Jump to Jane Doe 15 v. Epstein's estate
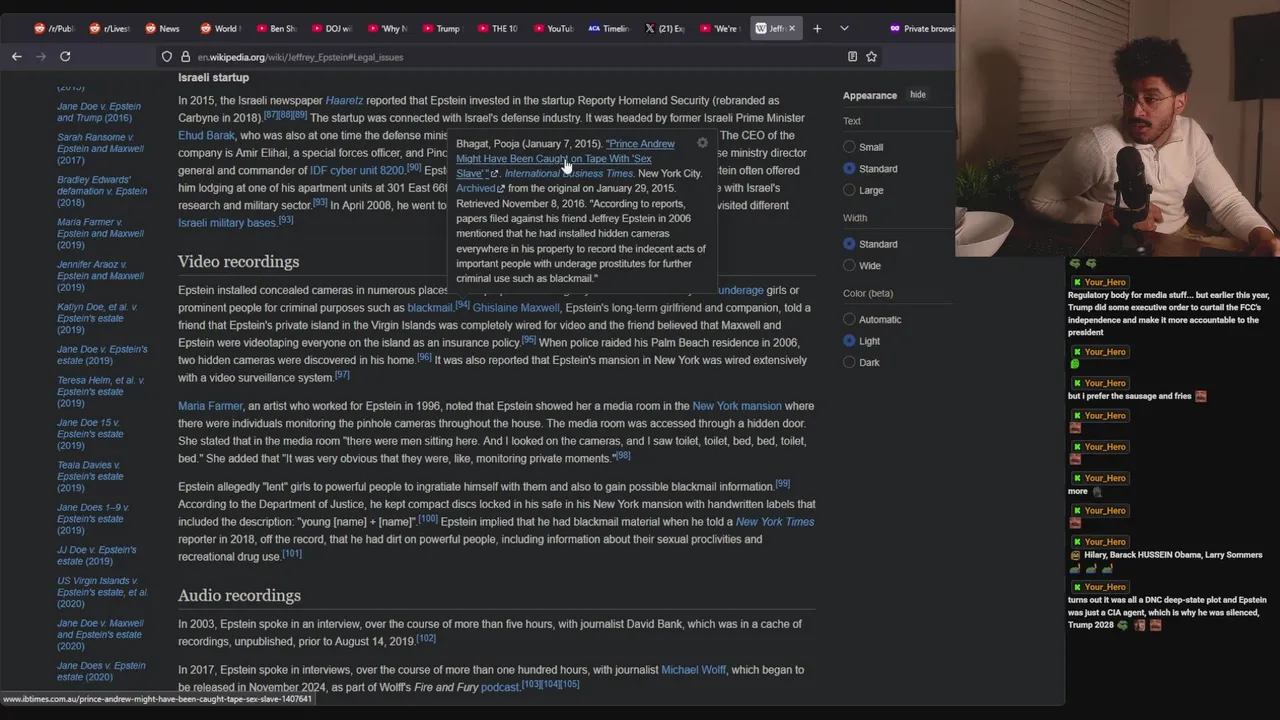Viewport: 1280px width, 720px height. (x=90, y=433)
